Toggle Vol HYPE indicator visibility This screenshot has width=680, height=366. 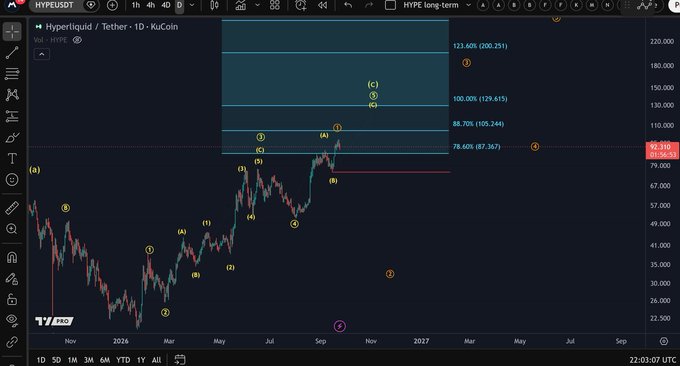77,40
